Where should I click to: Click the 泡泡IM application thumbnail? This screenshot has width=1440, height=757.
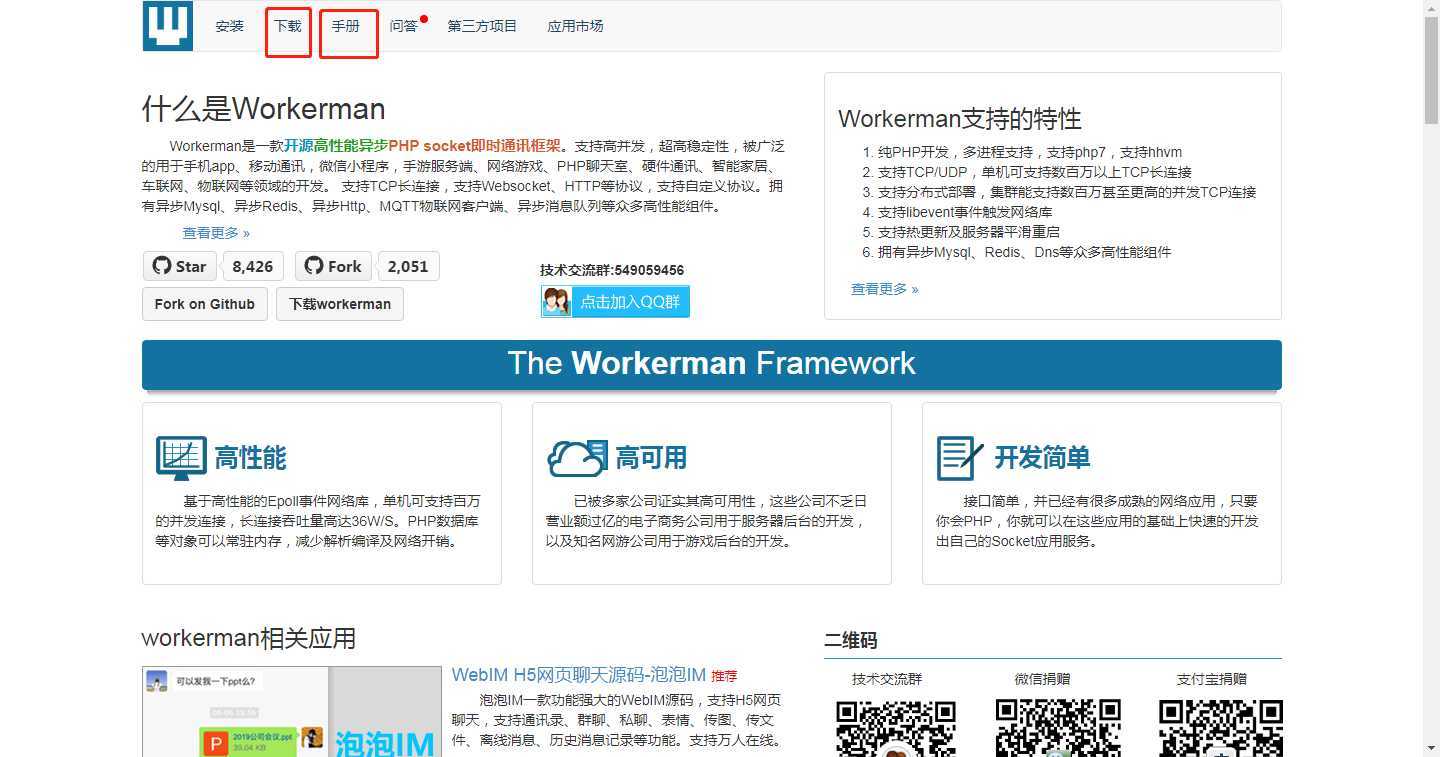[x=292, y=711]
